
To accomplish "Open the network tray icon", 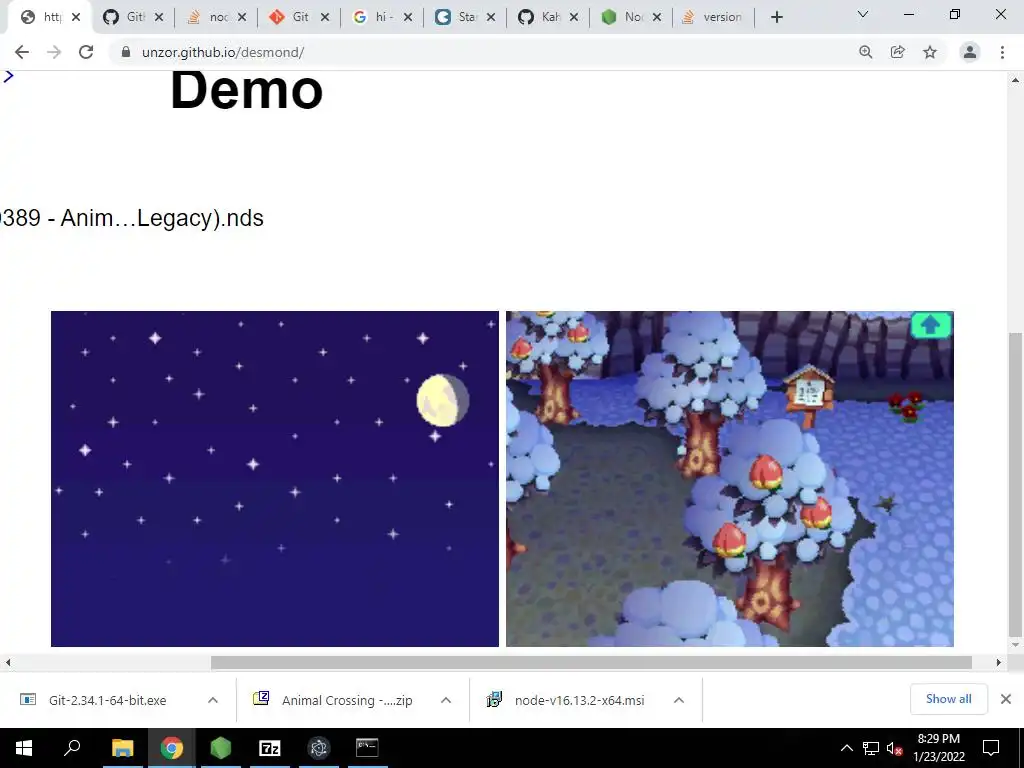I will click(x=871, y=748).
